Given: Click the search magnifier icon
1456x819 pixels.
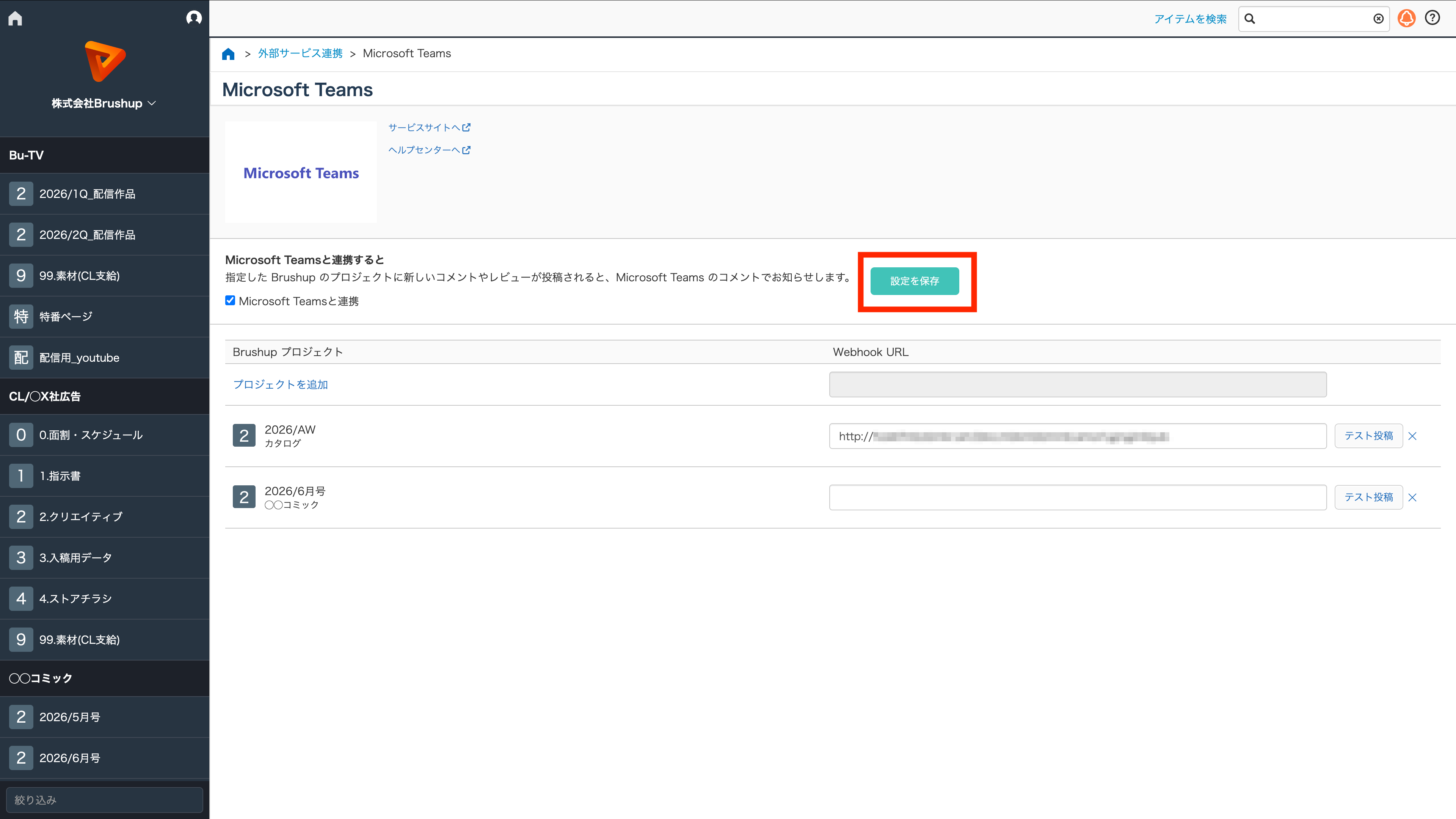Looking at the screenshot, I should (x=1250, y=19).
